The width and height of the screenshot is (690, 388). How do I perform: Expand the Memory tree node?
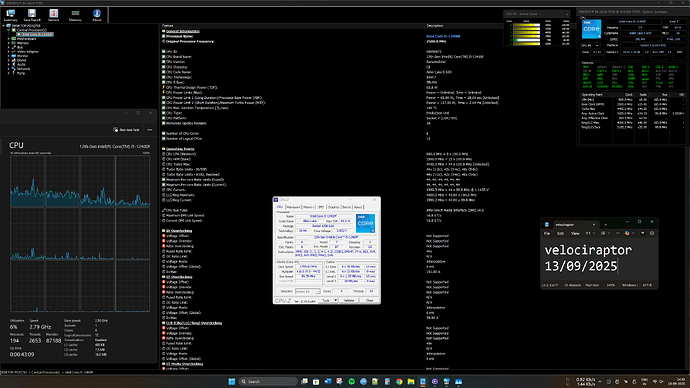8,43
